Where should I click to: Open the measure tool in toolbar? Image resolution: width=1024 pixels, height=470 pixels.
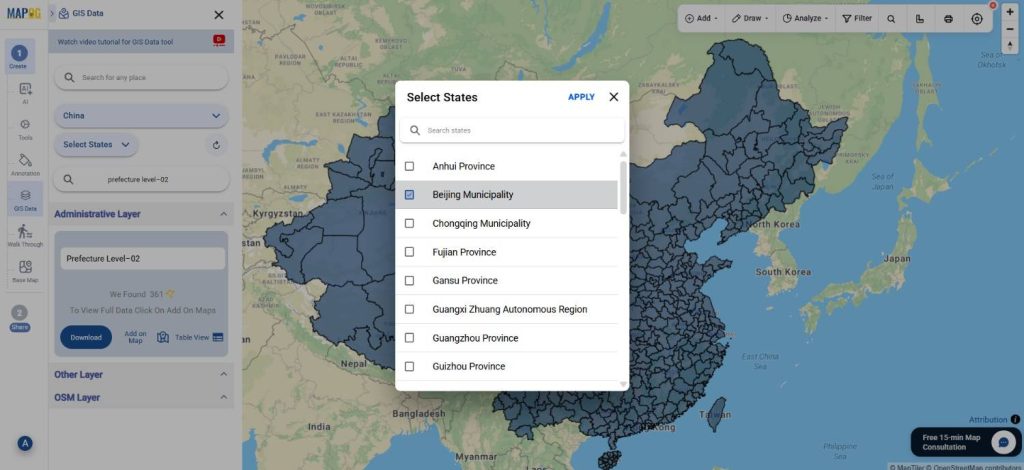[x=920, y=18]
